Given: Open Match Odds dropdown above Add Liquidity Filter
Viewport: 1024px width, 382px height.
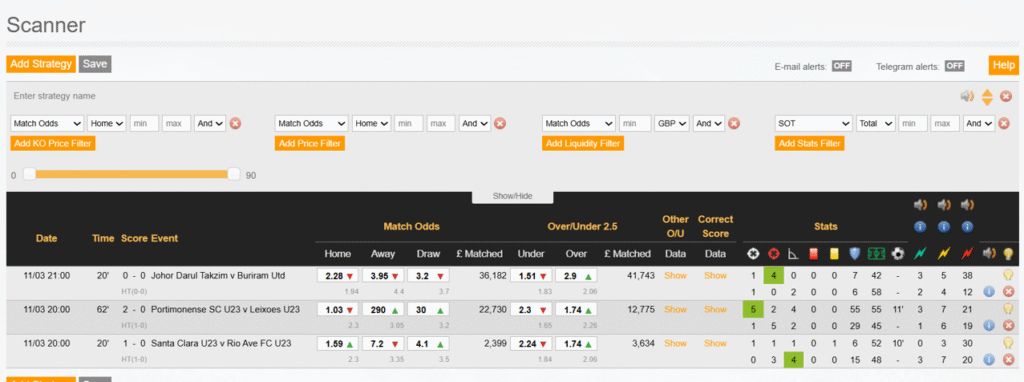Looking at the screenshot, I should click(x=579, y=123).
